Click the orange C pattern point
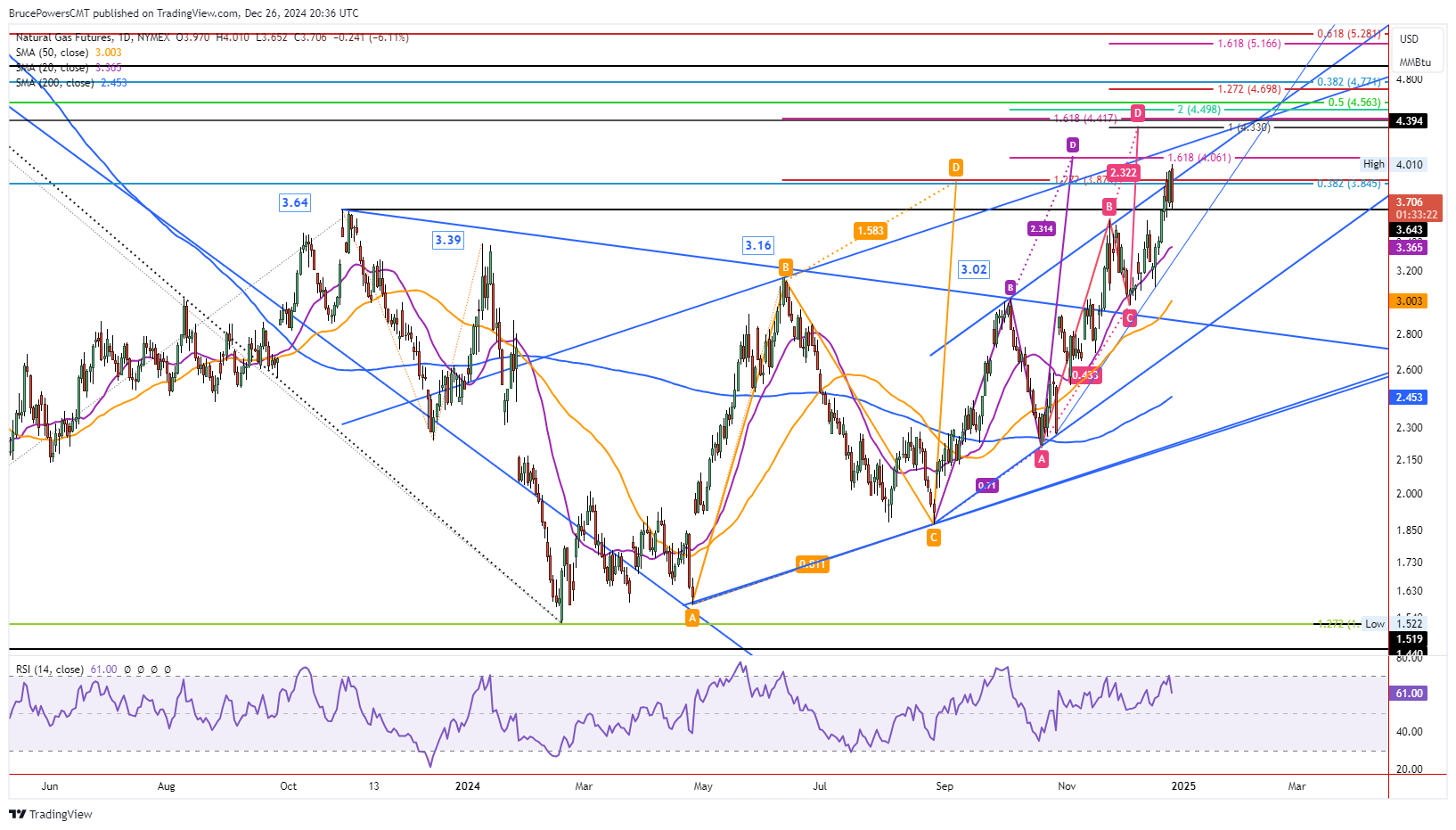This screenshot has height=830, width=1456. [x=933, y=537]
